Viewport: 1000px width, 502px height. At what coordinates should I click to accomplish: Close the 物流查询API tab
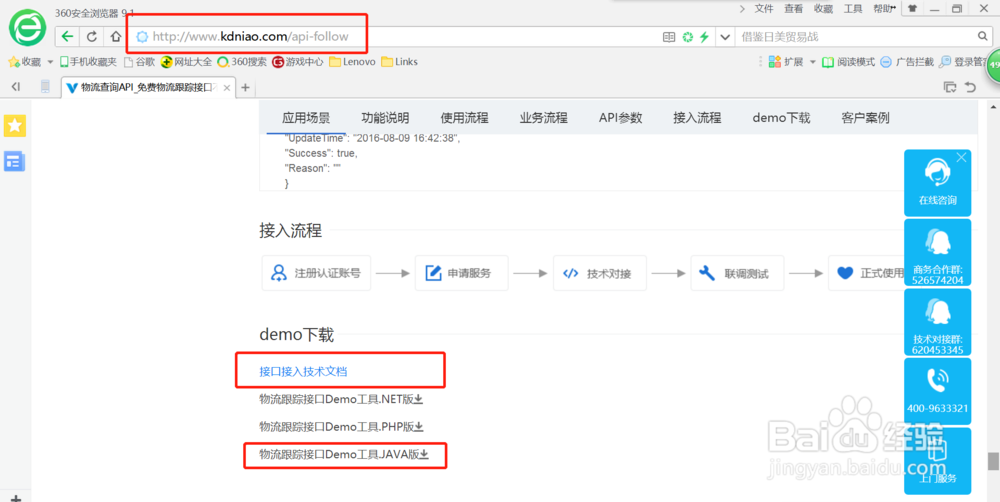(226, 88)
